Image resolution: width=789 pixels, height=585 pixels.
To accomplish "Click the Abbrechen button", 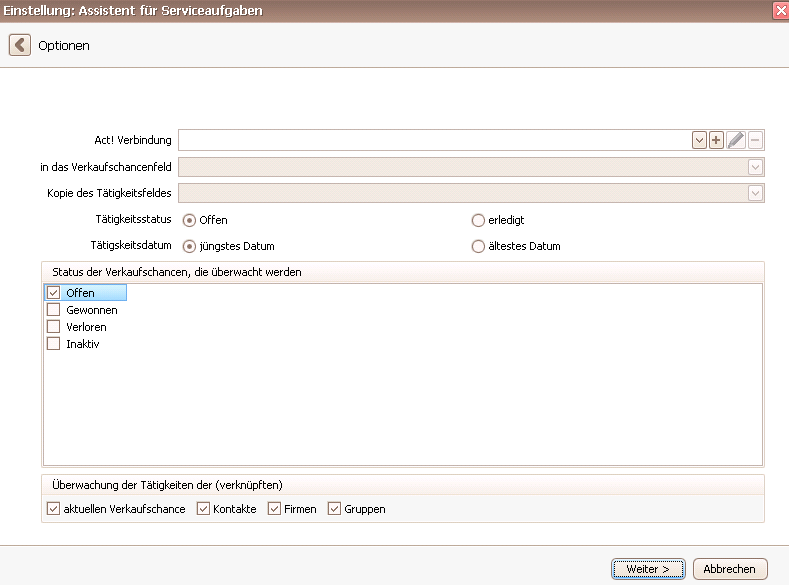I will [730, 569].
